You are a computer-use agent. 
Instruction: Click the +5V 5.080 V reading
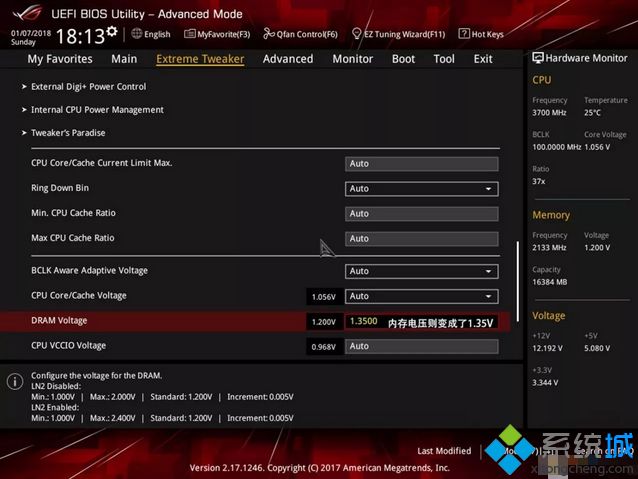pyautogui.click(x=597, y=348)
